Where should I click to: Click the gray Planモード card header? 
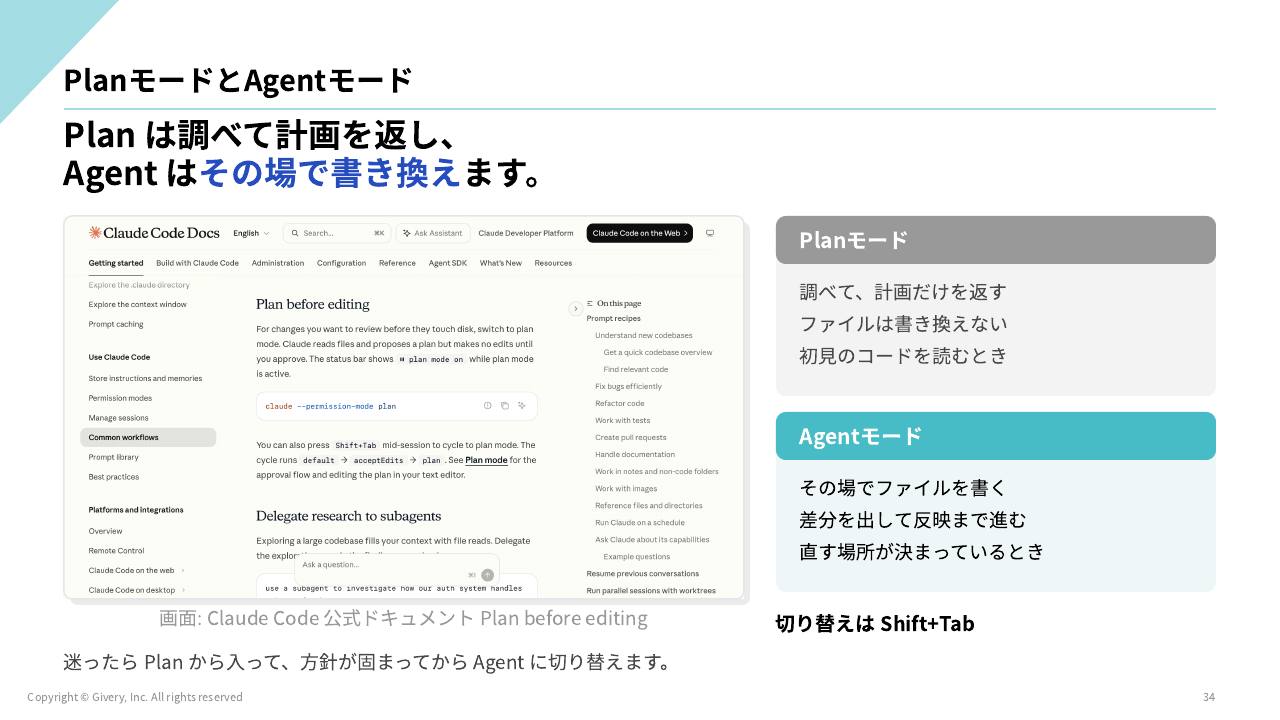click(x=996, y=240)
